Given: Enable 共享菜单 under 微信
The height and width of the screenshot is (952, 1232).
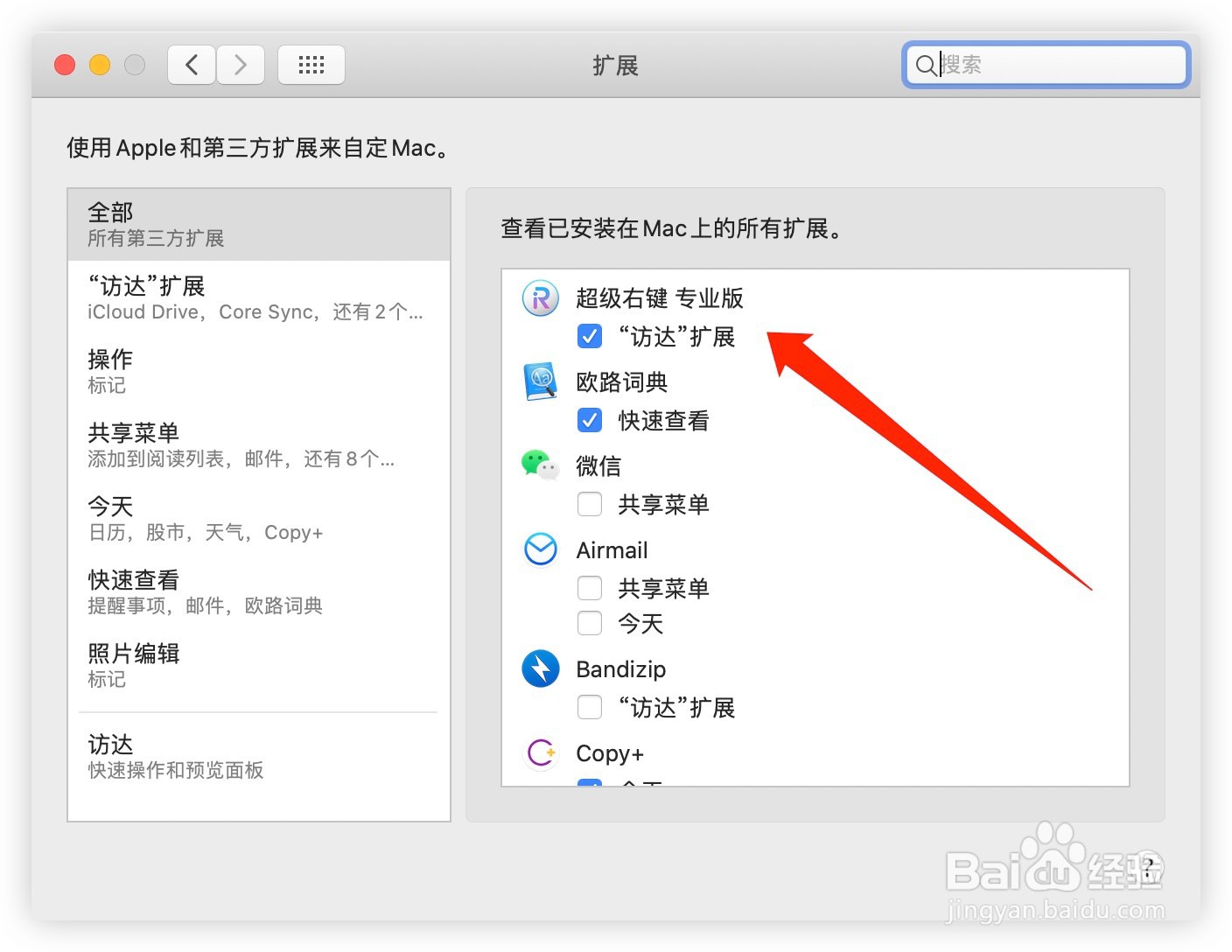Looking at the screenshot, I should [x=590, y=504].
